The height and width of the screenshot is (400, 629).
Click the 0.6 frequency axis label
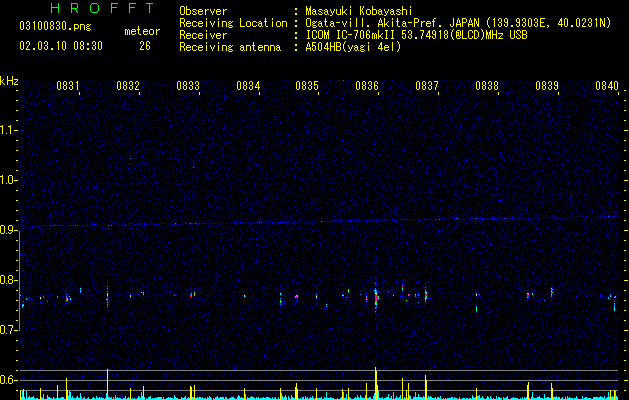coord(8,380)
